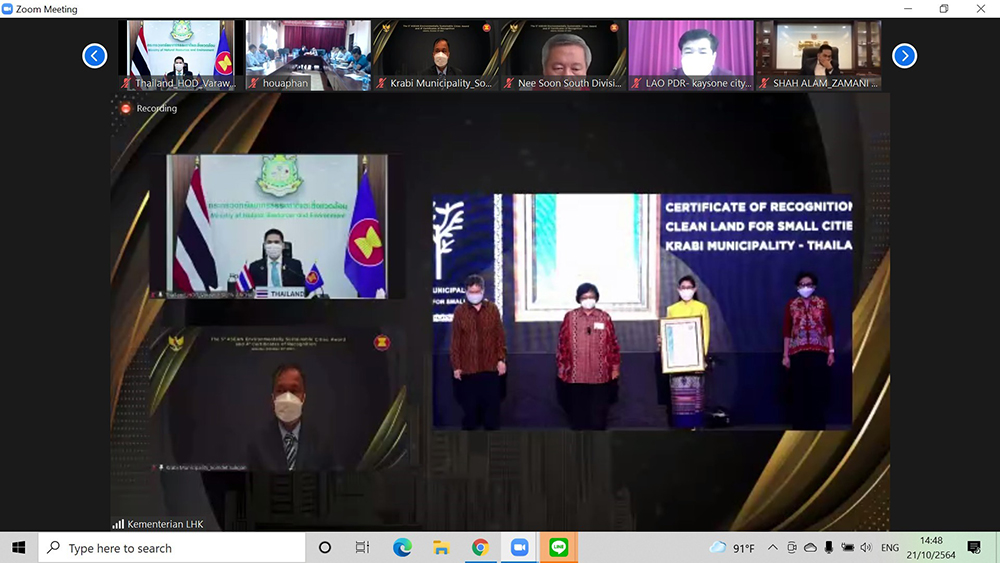Open the Windows Start menu

pyautogui.click(x=18, y=548)
